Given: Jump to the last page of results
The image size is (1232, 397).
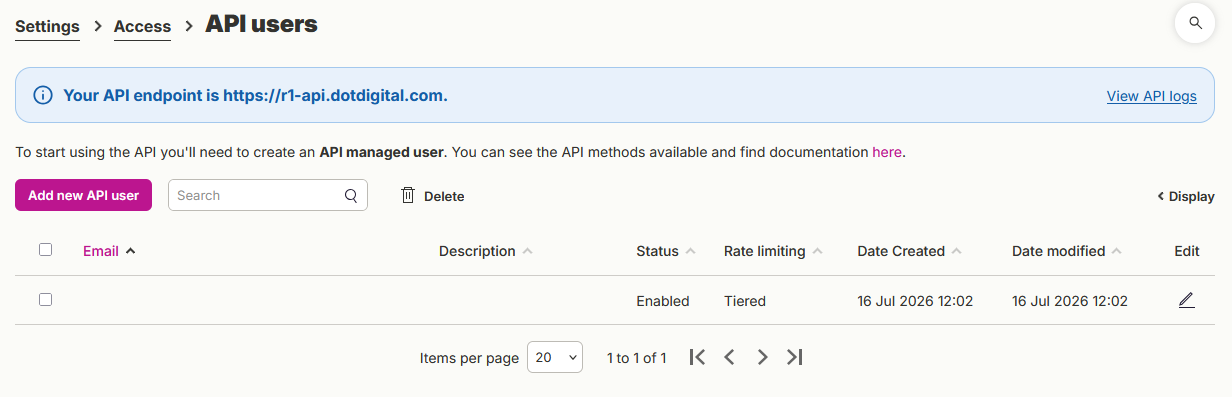Looking at the screenshot, I should 795,357.
